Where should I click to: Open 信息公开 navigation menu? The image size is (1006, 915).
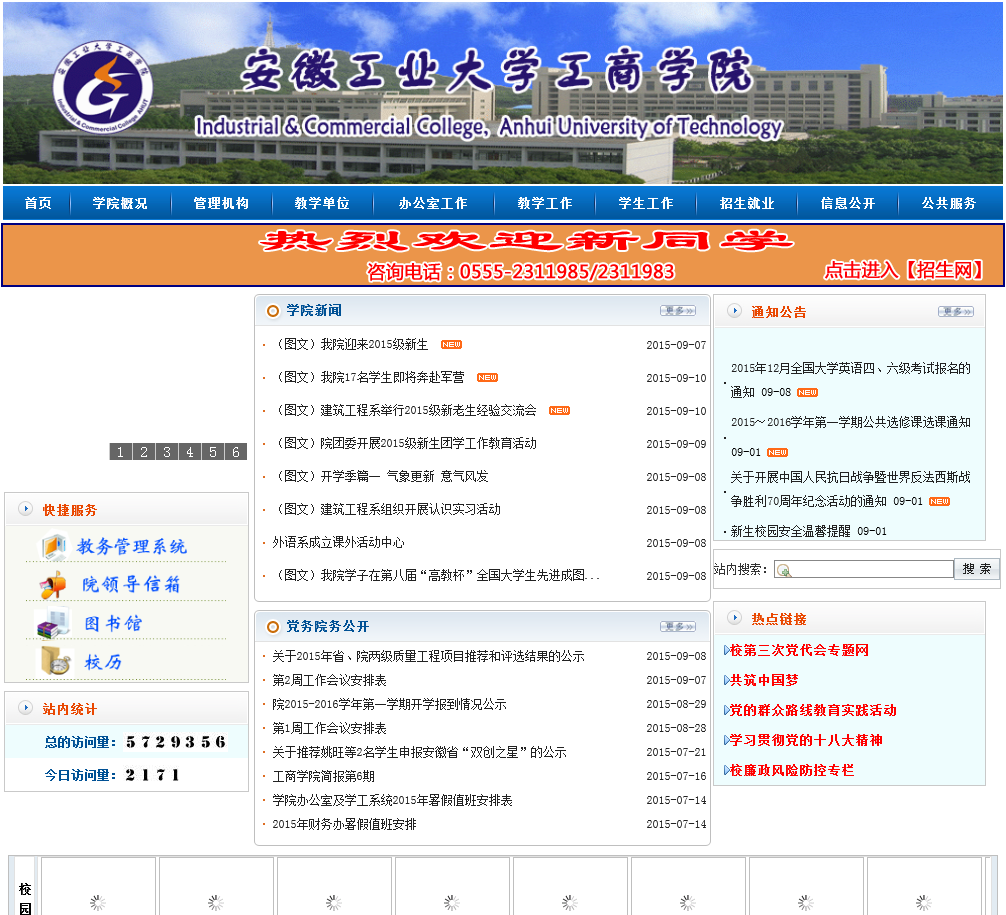[x=848, y=203]
